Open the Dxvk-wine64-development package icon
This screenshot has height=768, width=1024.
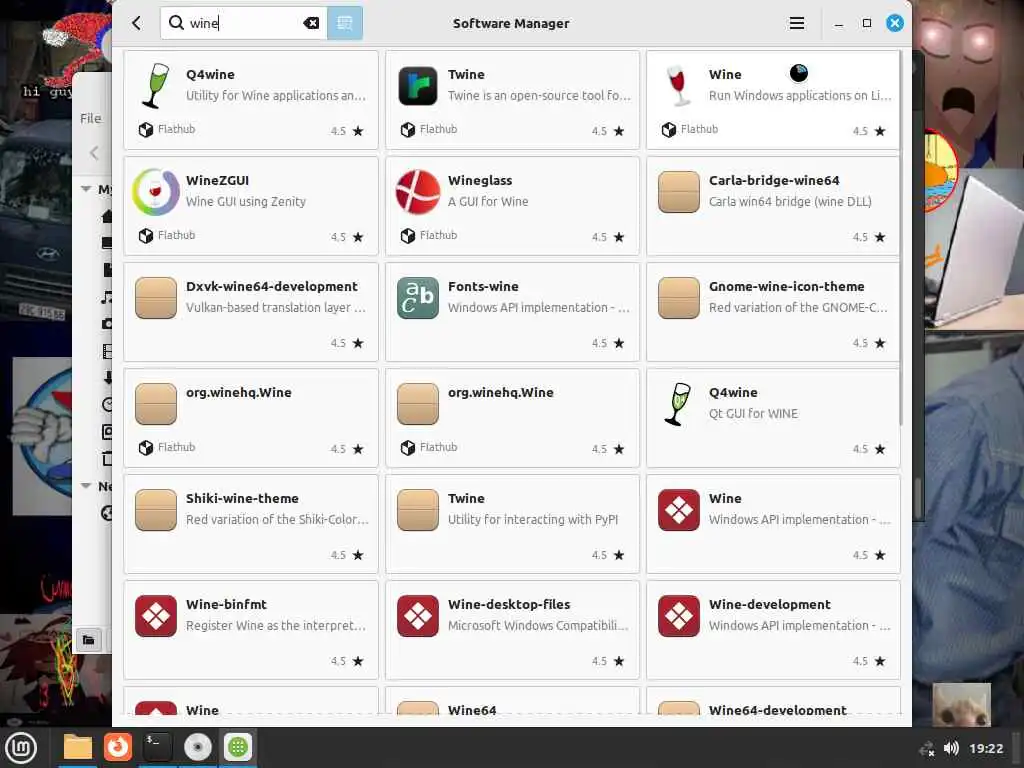pos(155,298)
